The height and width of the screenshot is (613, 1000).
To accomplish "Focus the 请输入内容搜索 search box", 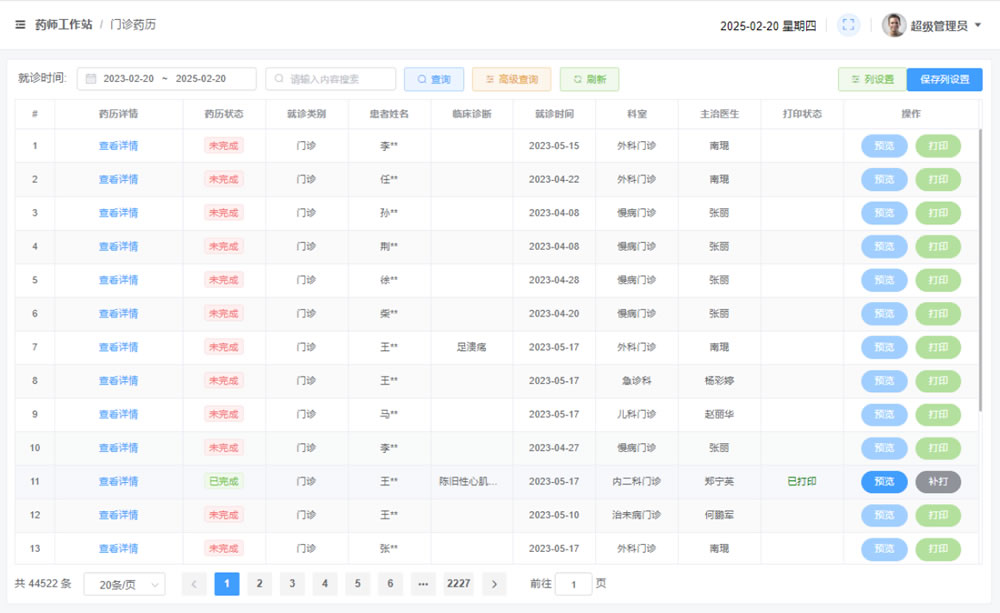I will 331,79.
